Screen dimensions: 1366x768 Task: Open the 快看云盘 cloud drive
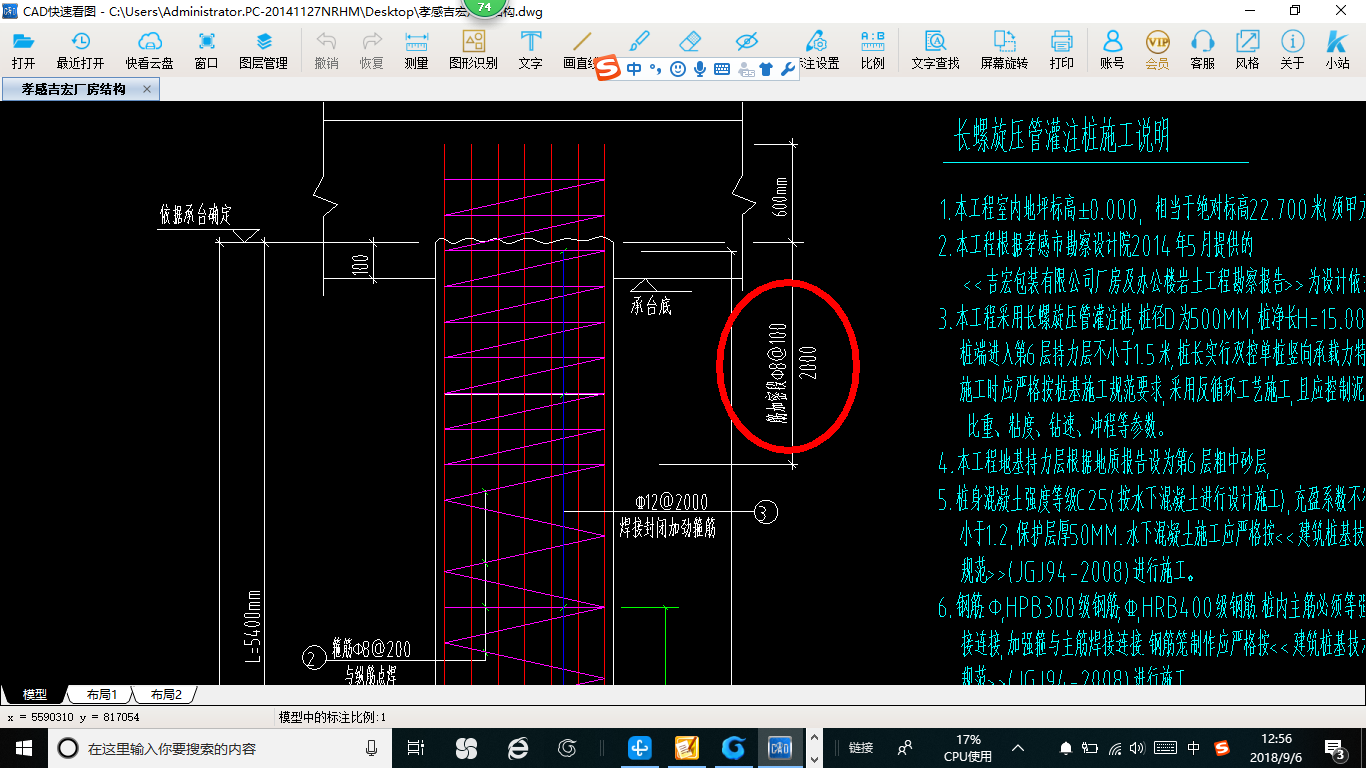[x=149, y=49]
